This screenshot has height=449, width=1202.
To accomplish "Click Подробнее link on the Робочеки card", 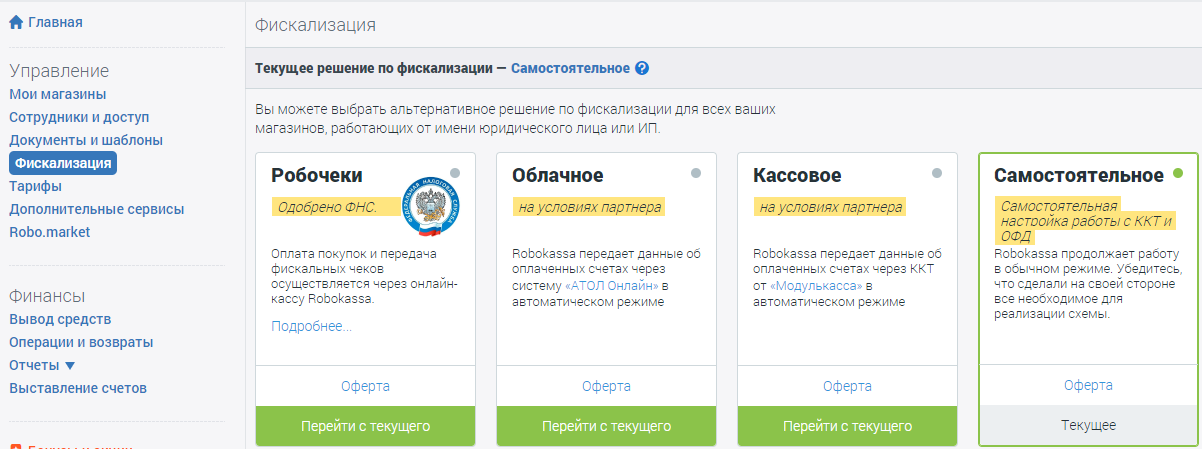I will pyautogui.click(x=311, y=326).
